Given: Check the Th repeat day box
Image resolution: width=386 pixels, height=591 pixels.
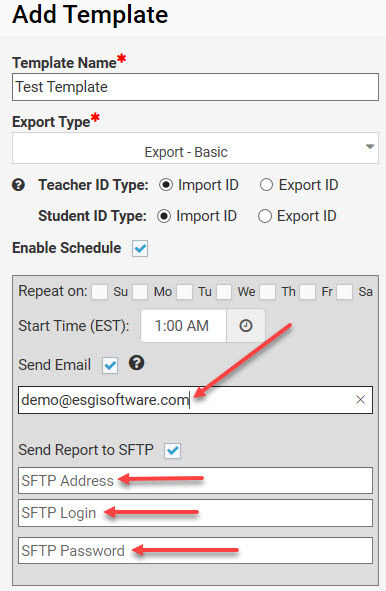Looking at the screenshot, I should (x=267, y=292).
